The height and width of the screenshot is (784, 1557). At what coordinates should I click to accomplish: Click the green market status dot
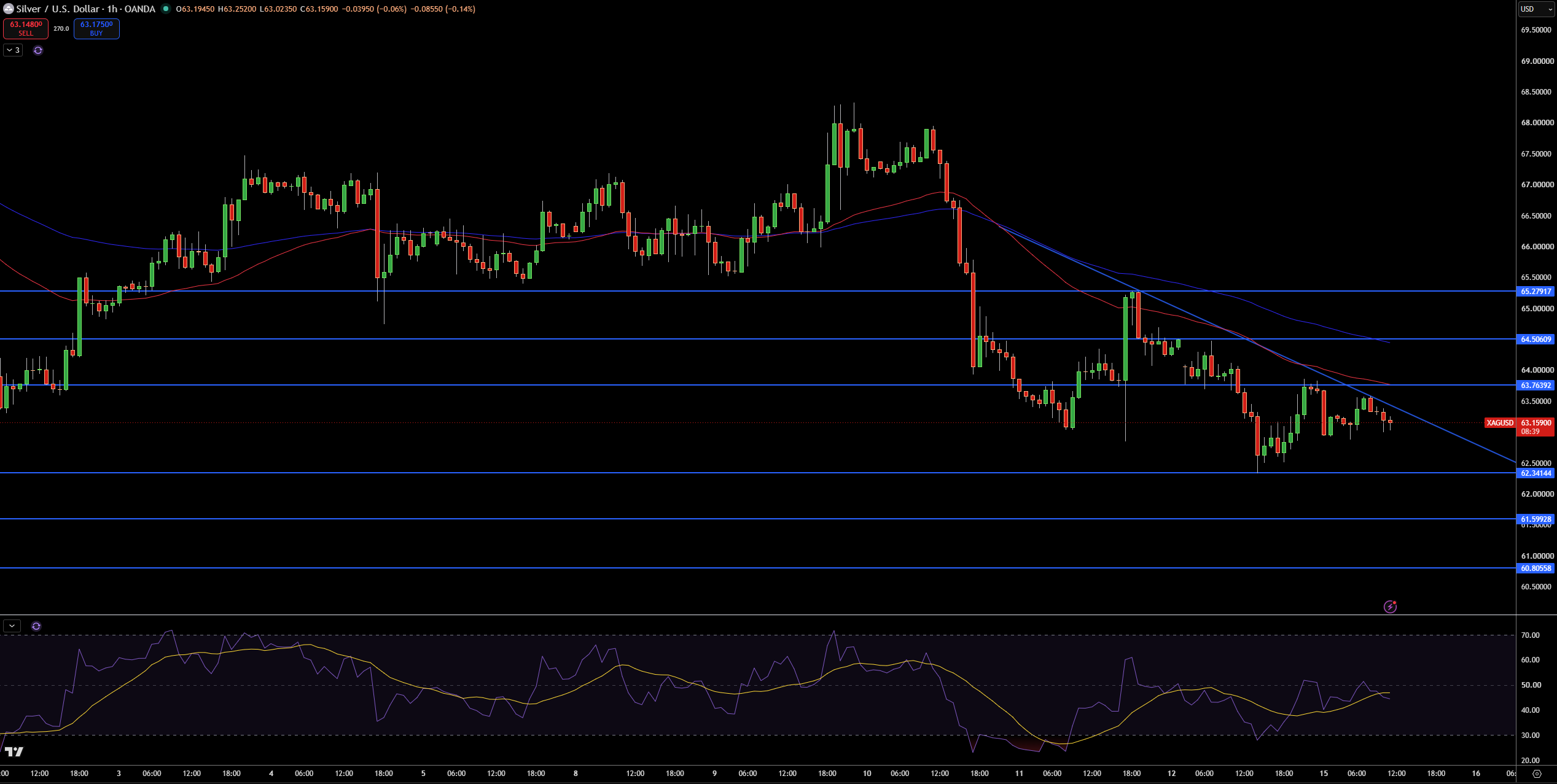click(166, 9)
